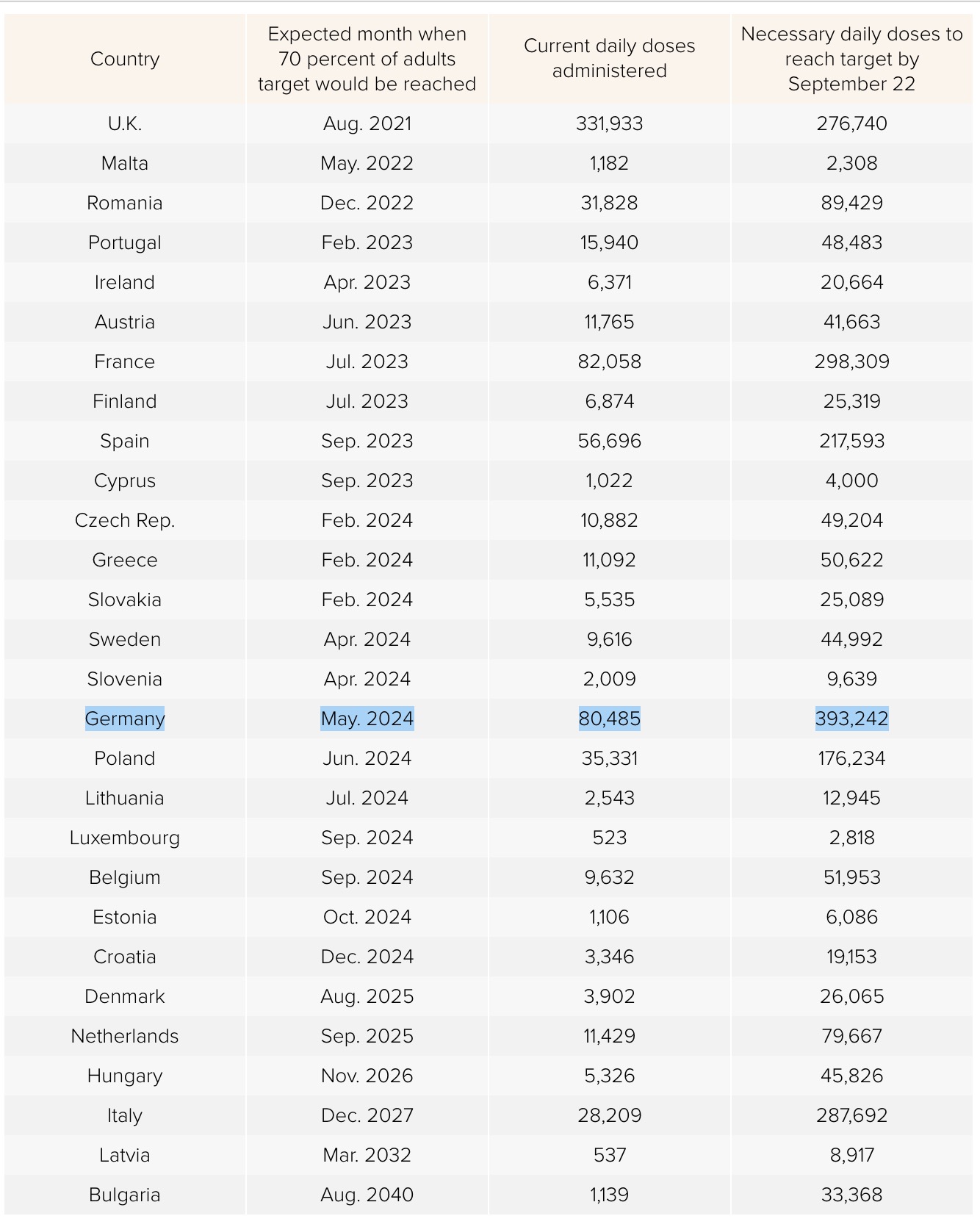The height and width of the screenshot is (1227, 980).
Task: Select Latvia's current doses value 537
Action: 610,1155
